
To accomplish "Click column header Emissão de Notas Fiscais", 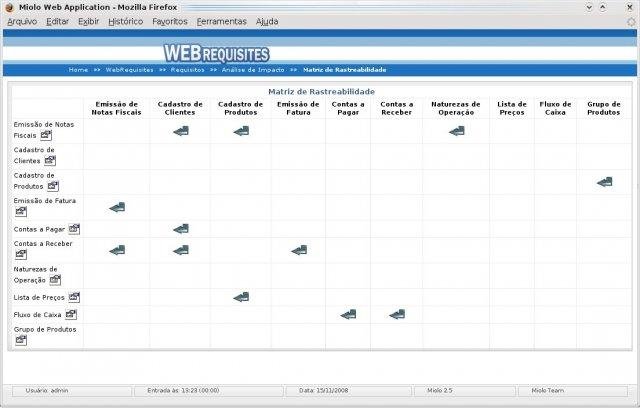I will pyautogui.click(x=116, y=108).
